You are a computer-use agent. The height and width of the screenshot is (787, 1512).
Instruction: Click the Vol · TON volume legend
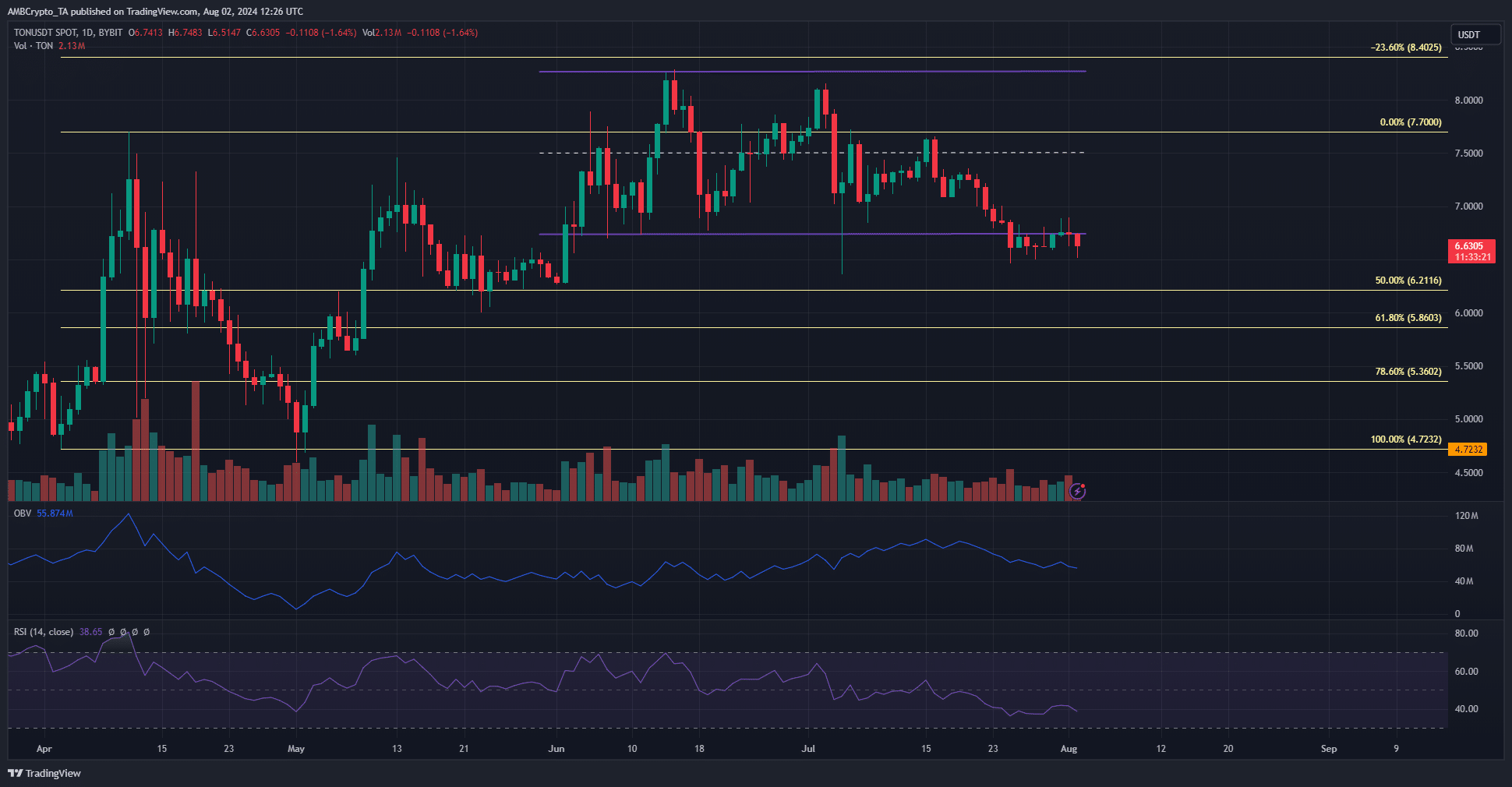(x=34, y=46)
